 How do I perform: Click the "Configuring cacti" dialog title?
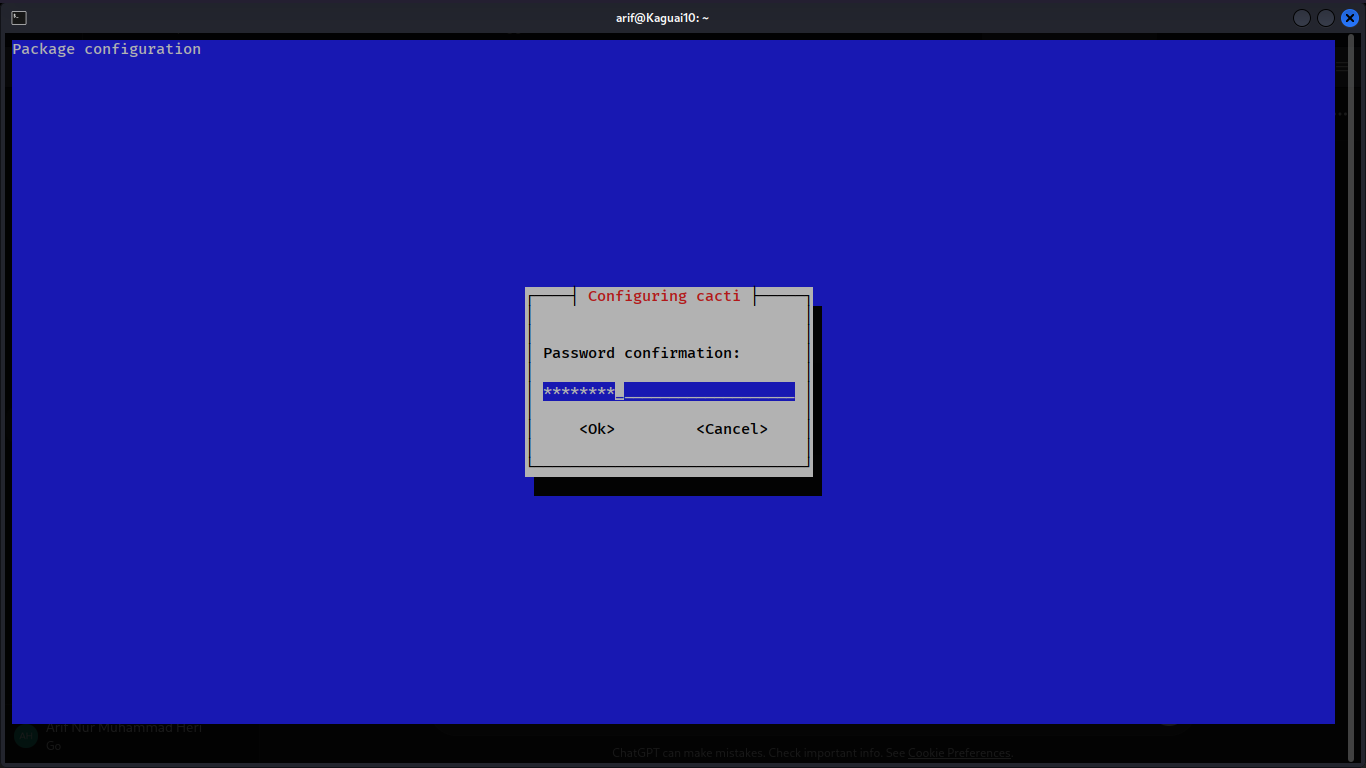664,296
